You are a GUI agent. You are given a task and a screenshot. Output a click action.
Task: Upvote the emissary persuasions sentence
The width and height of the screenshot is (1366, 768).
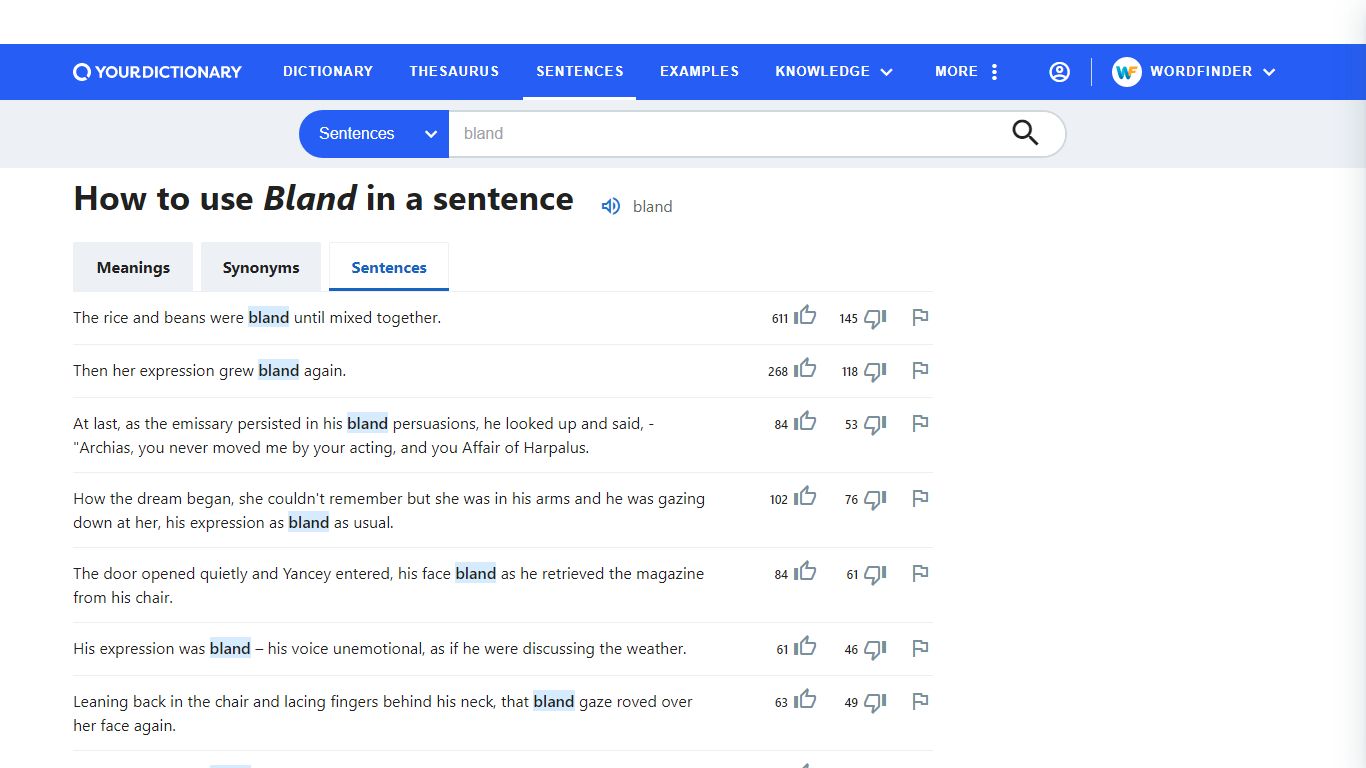coord(806,422)
